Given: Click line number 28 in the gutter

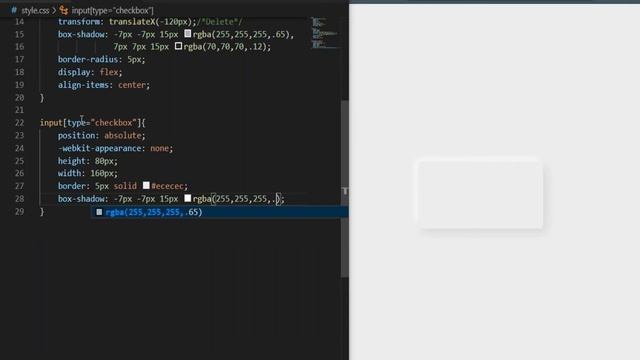Looking at the screenshot, I should 19,199.
